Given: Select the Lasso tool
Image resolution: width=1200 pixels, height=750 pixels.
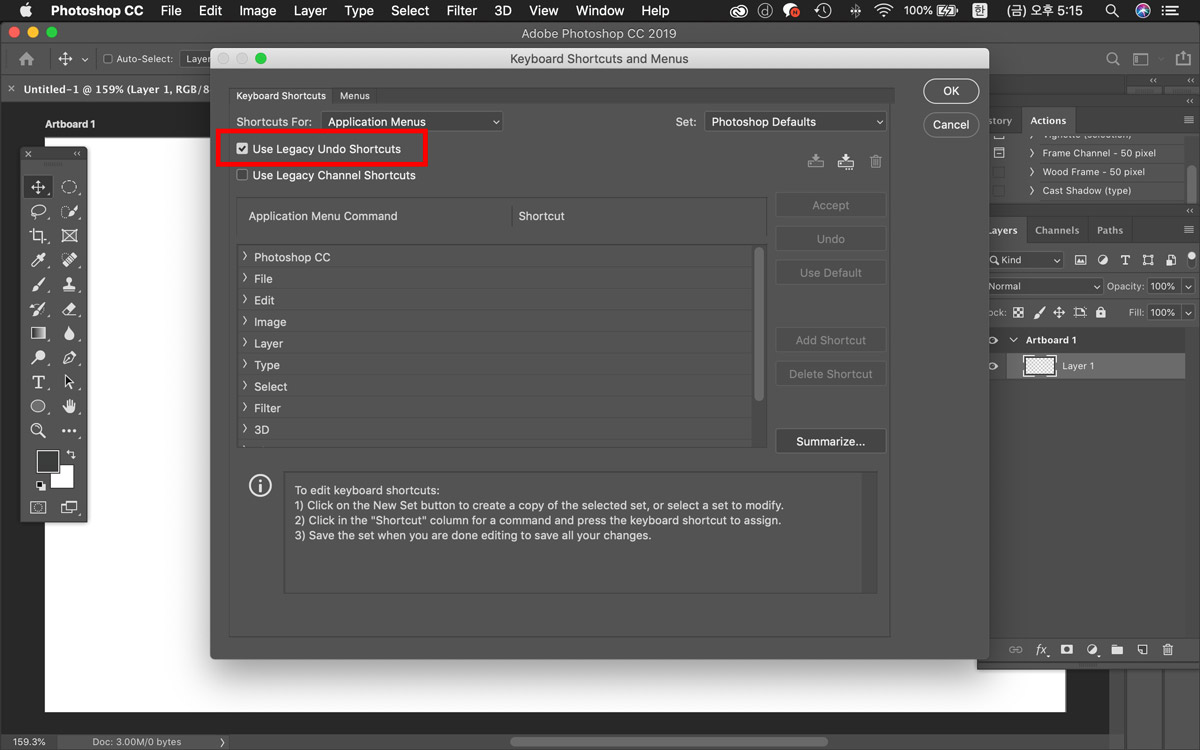Looking at the screenshot, I should coord(38,212).
